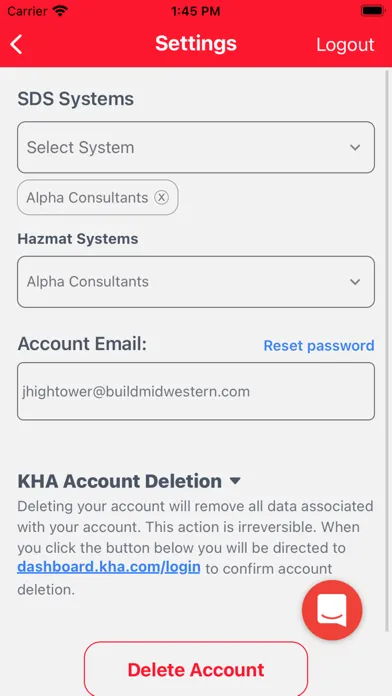
Task: Click the Settings title in header
Action: pos(196,44)
